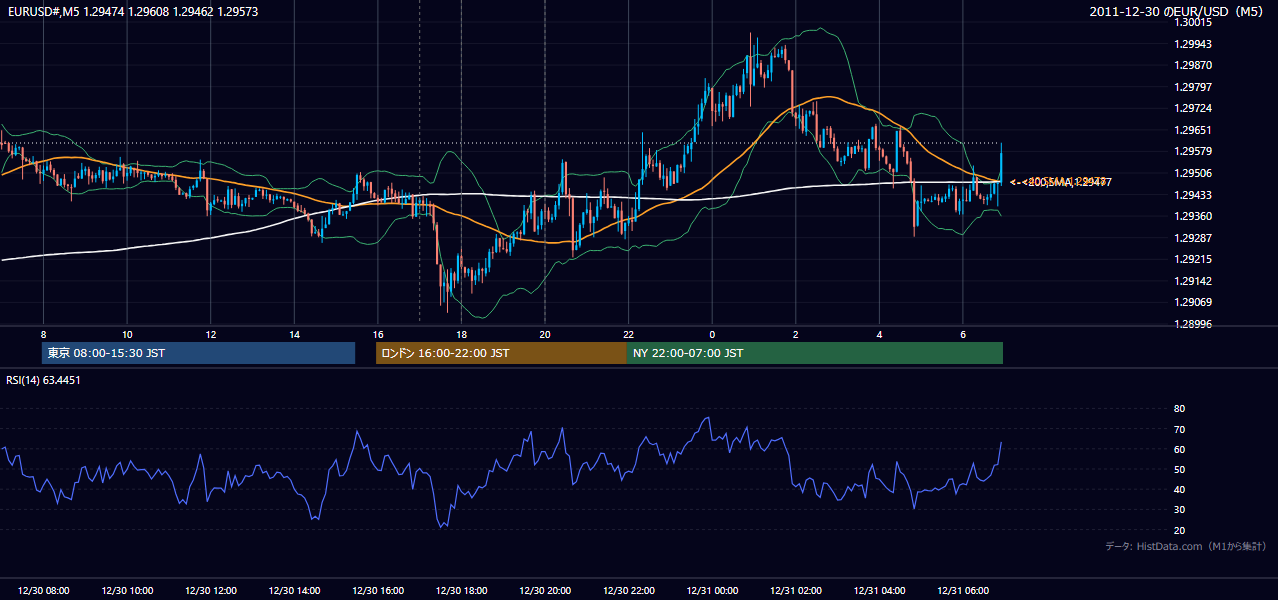Click the hour 4 tick on price chart

(x=879, y=334)
